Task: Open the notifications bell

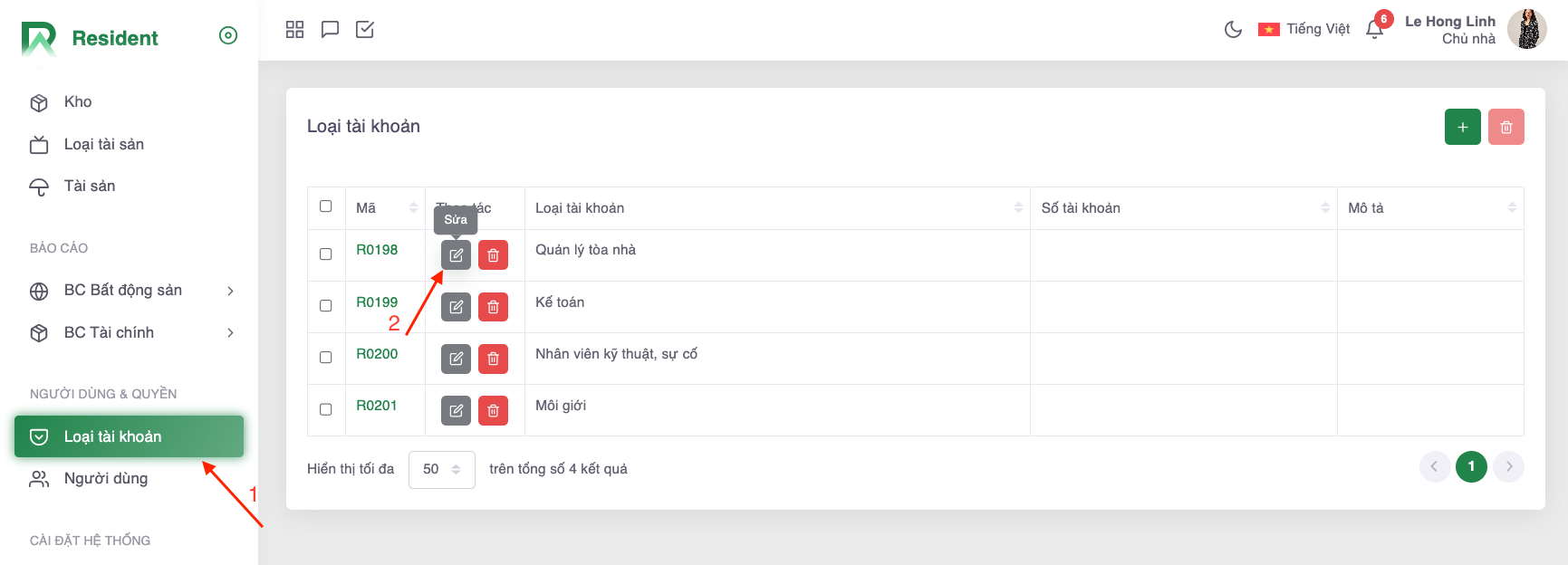Action: [1374, 30]
